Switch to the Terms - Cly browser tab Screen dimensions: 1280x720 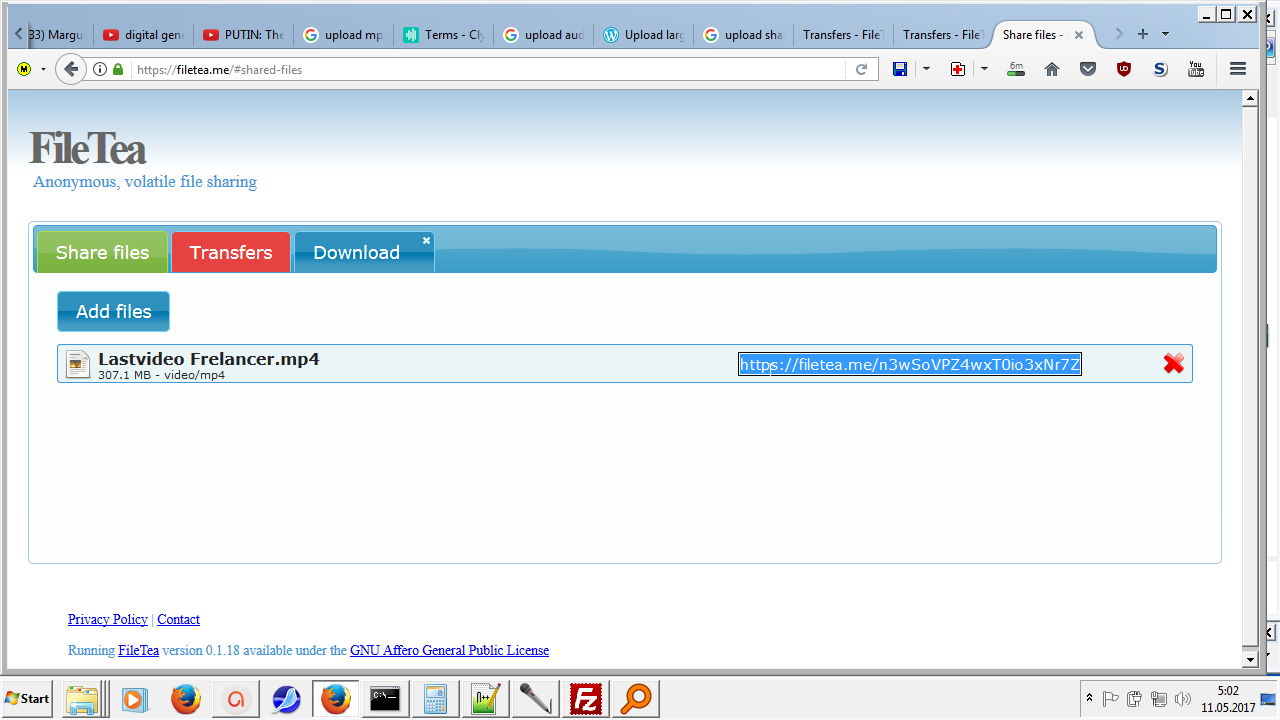click(x=444, y=35)
